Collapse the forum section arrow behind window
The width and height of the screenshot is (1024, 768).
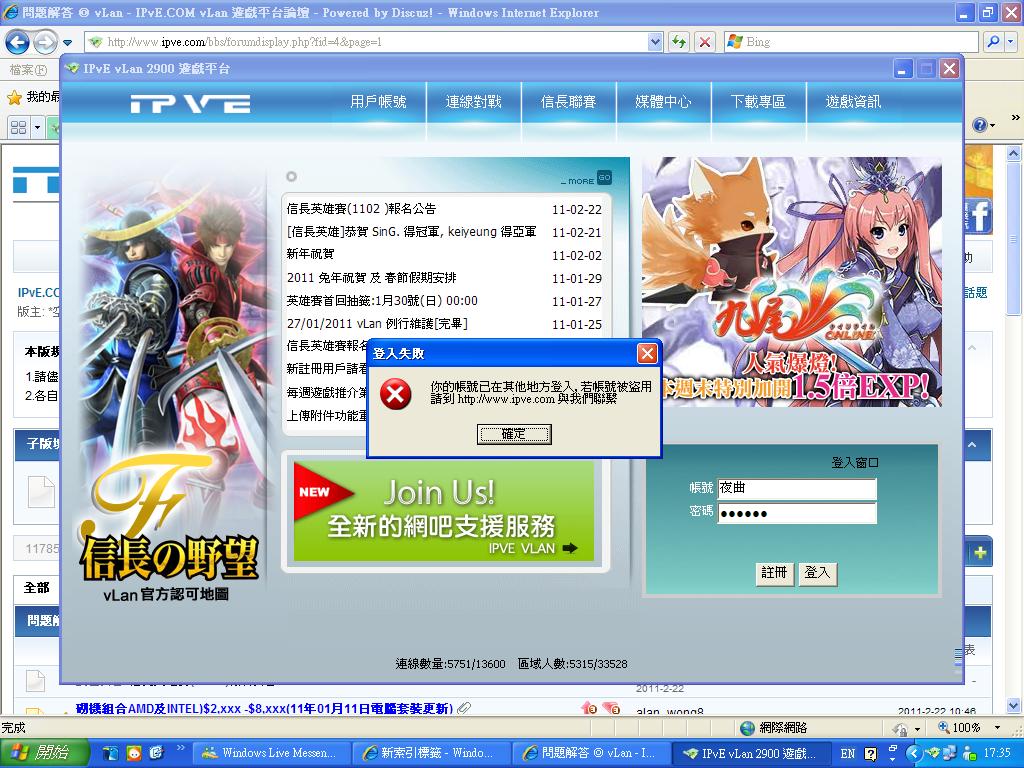972,445
